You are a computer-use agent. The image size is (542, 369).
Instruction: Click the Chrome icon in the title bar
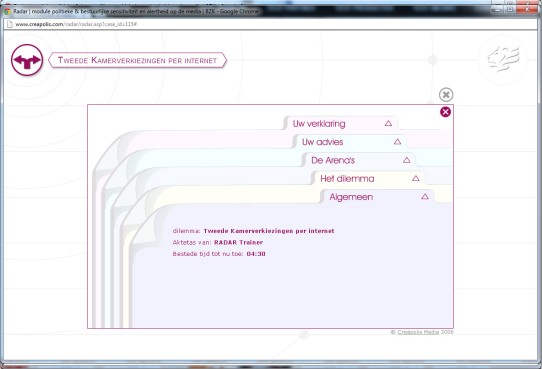[7, 11]
